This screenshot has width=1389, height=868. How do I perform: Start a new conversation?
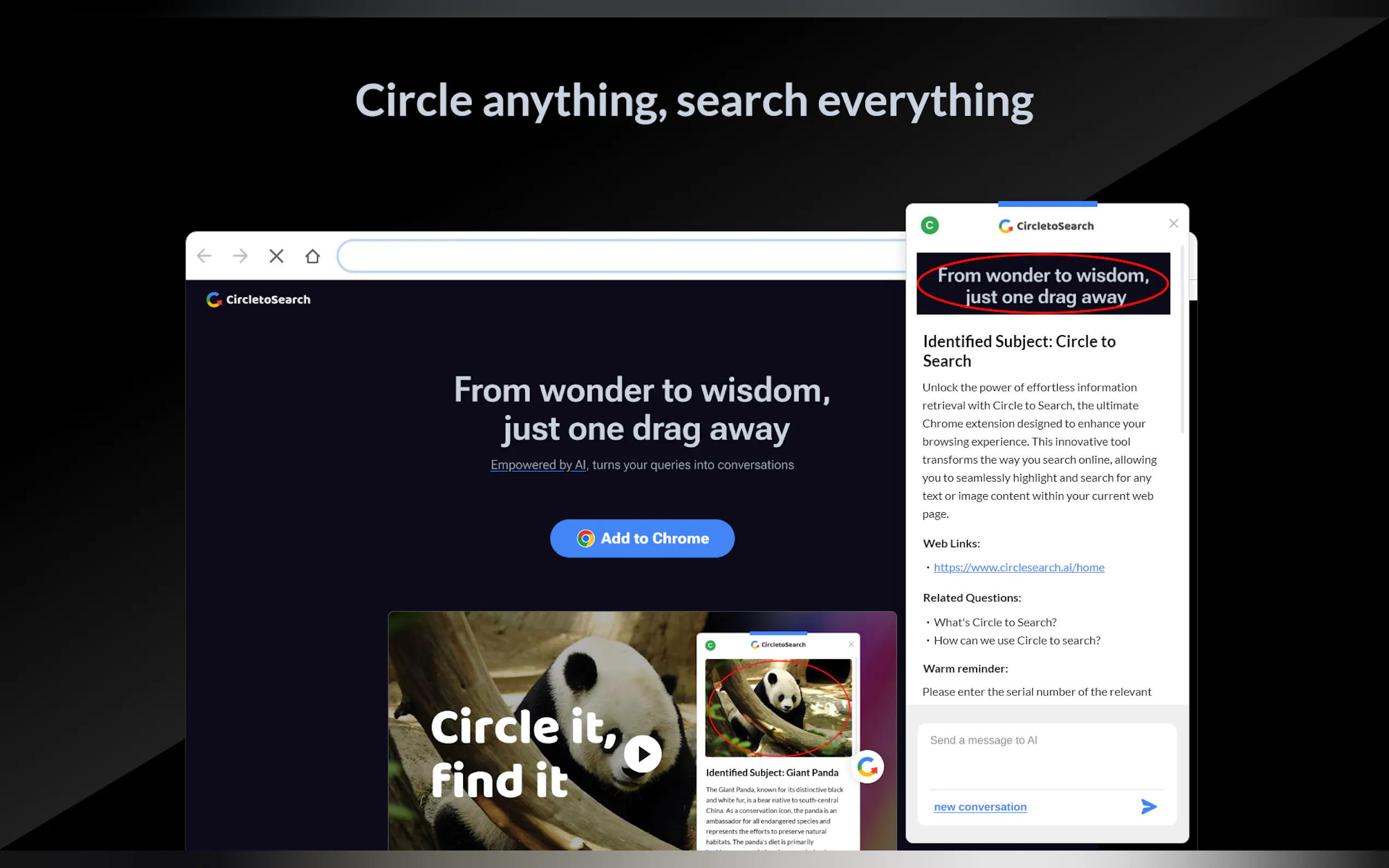click(x=980, y=807)
